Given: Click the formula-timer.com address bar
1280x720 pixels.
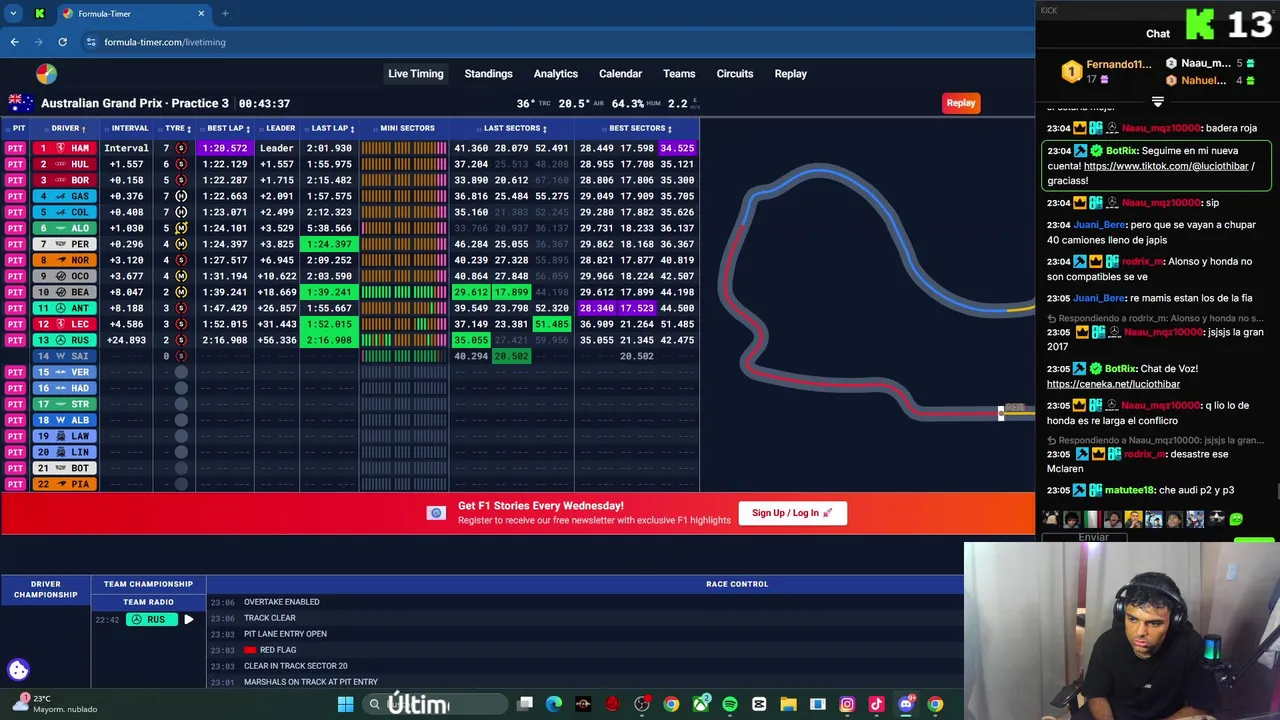Looking at the screenshot, I should [560, 42].
